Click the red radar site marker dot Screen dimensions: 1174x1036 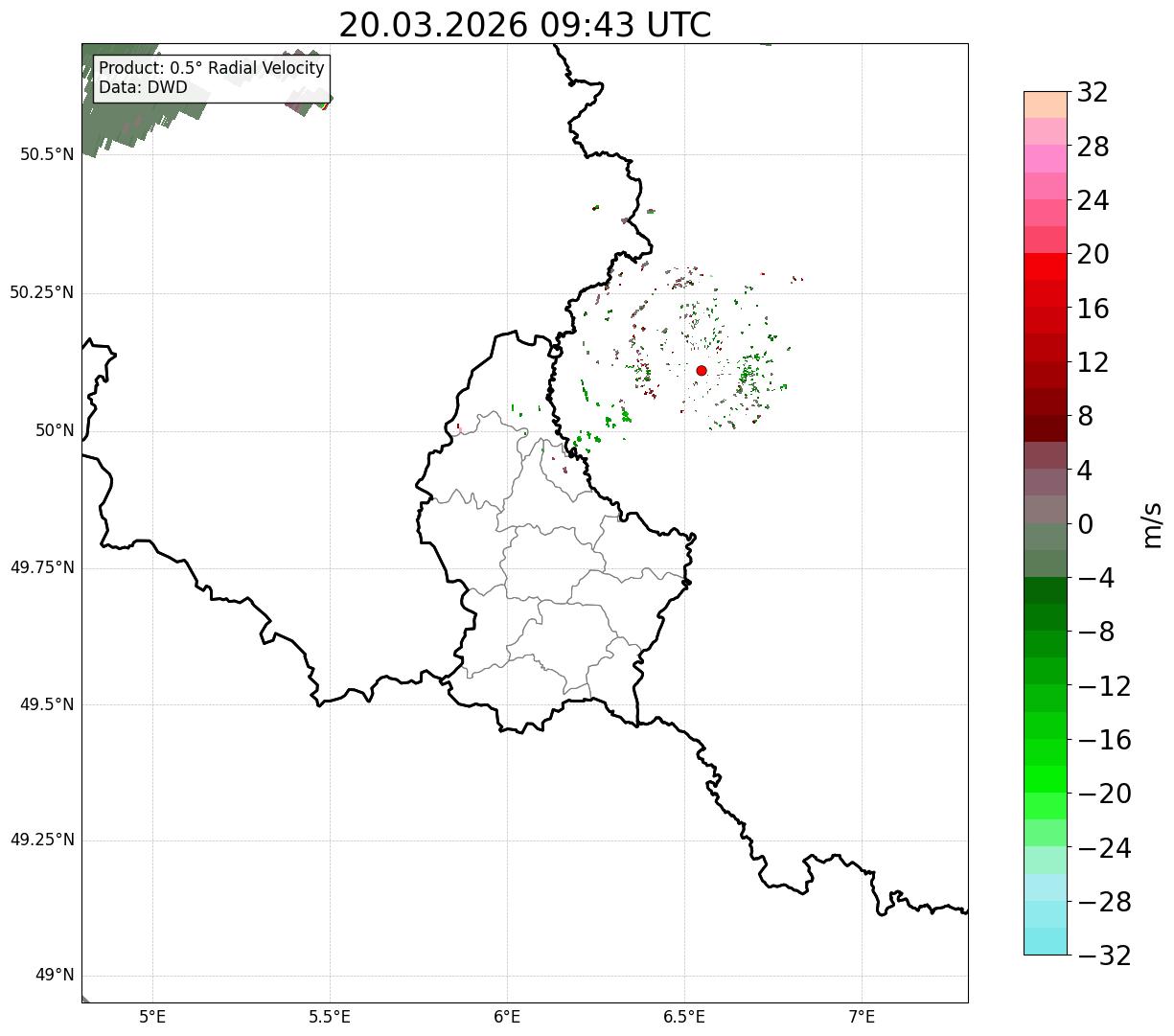(x=702, y=370)
